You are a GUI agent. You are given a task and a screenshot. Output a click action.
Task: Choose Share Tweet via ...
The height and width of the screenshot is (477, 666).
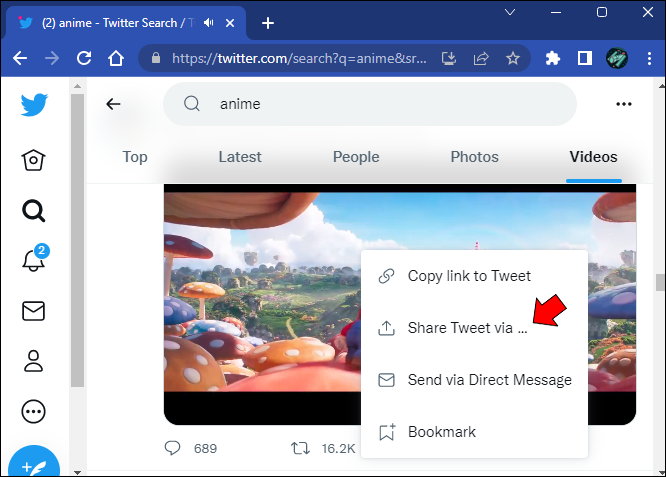coord(474,328)
